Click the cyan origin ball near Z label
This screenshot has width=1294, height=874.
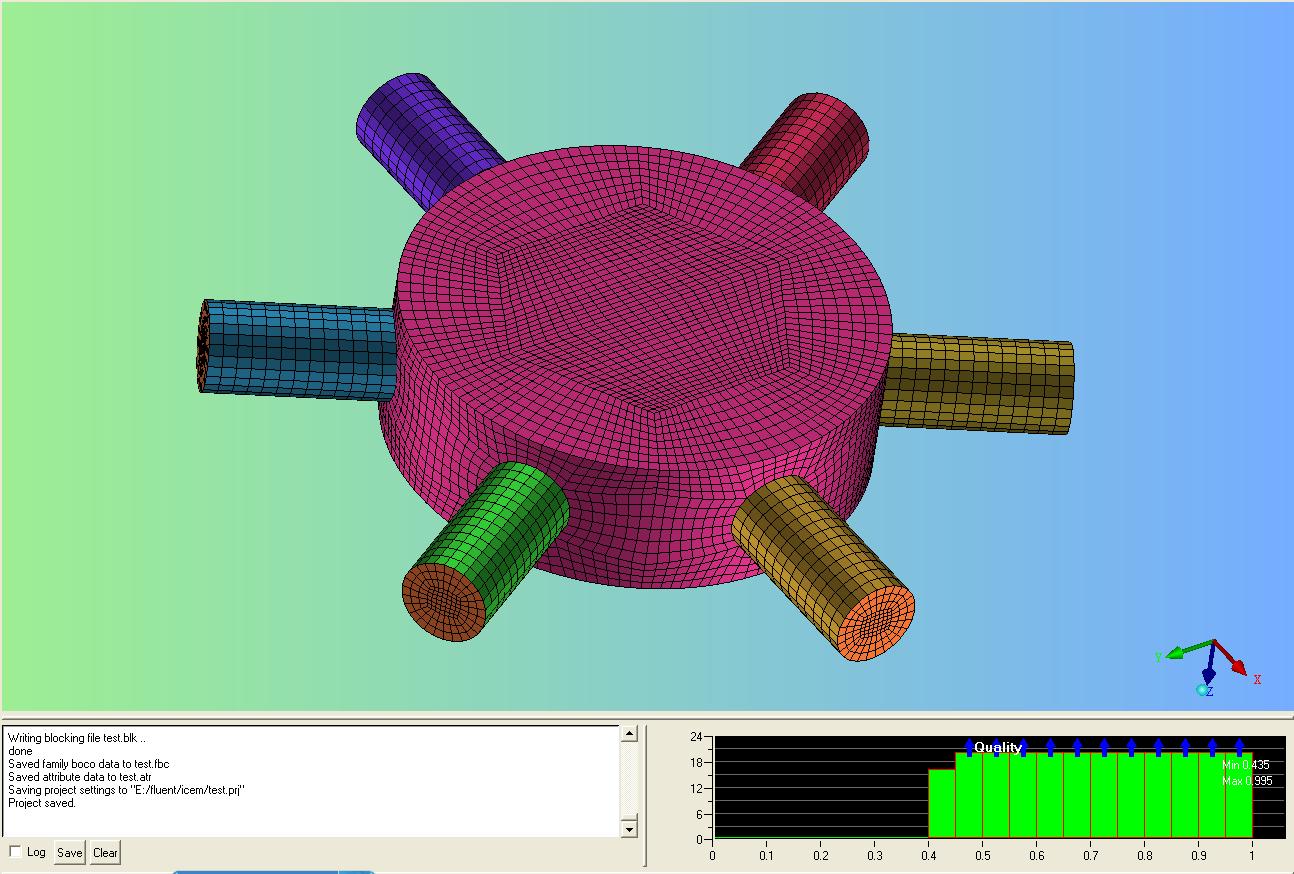(x=1202, y=690)
